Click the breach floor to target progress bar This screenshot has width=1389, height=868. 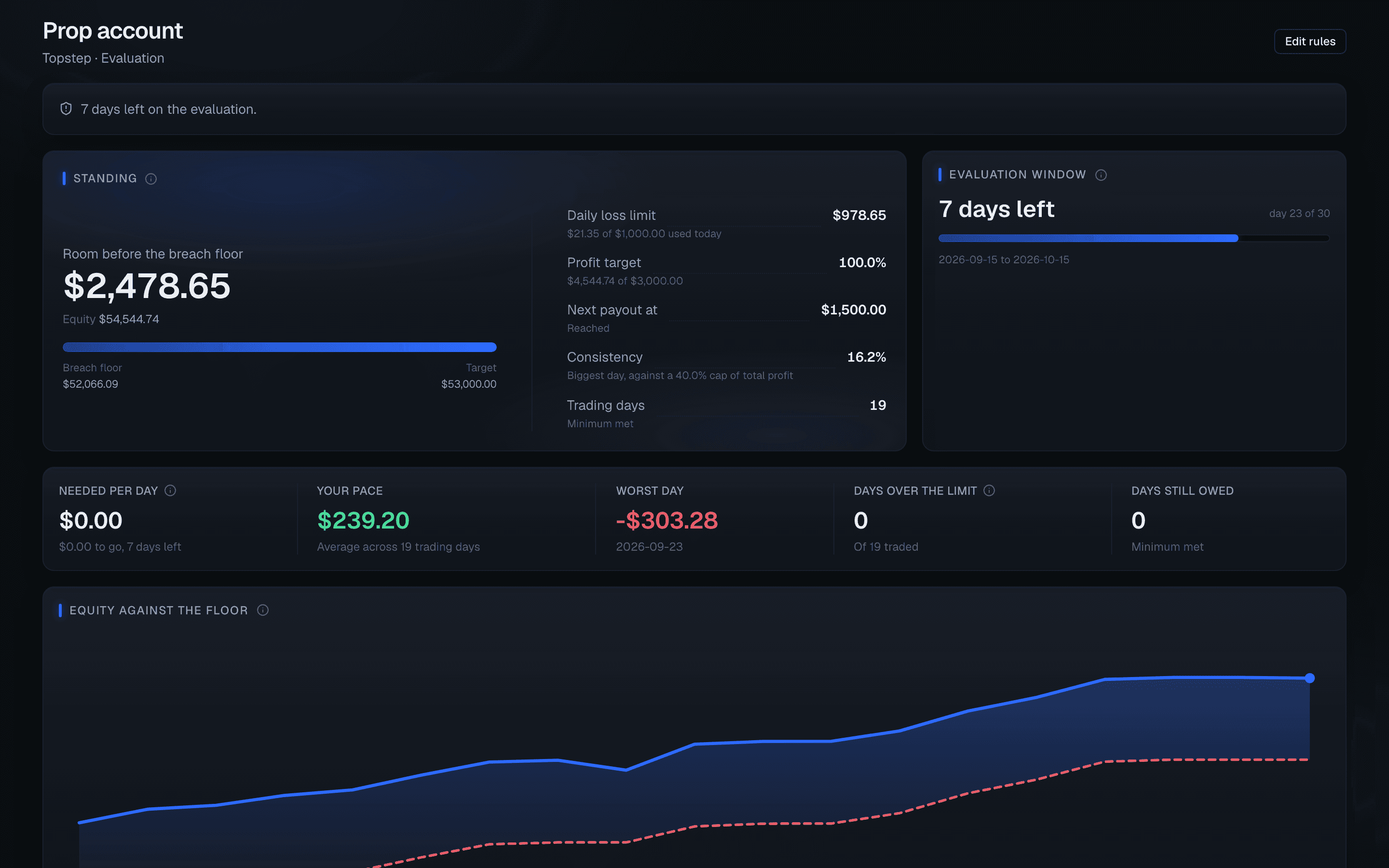280,347
